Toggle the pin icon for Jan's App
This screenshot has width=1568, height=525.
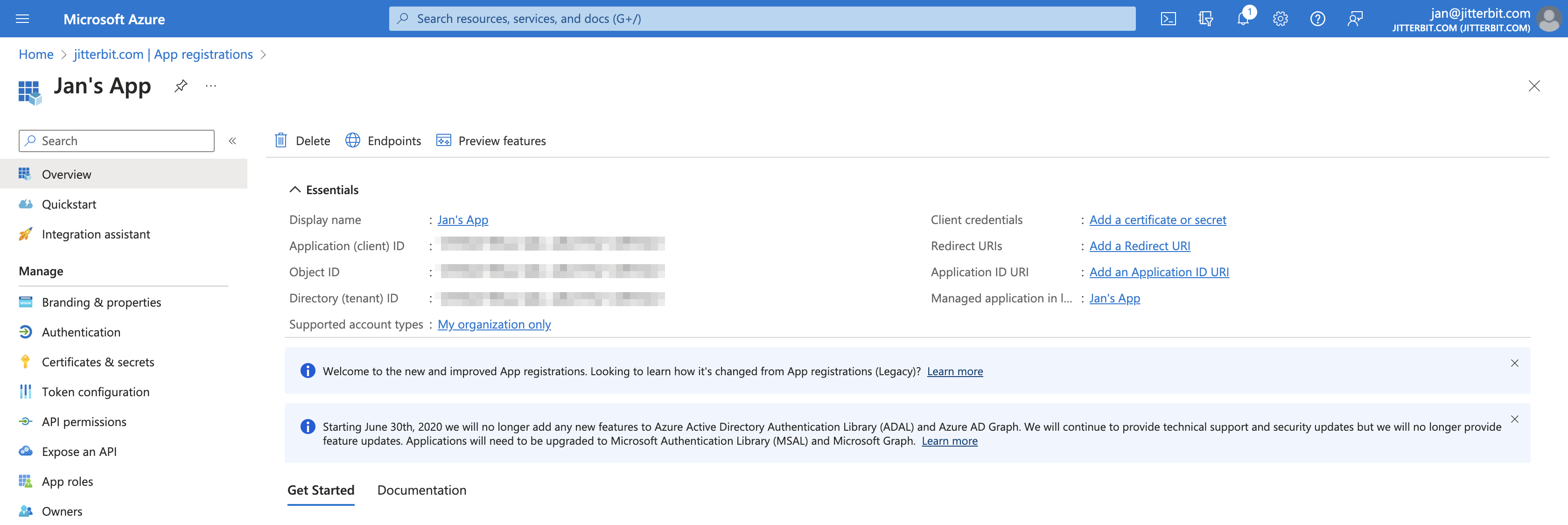tap(179, 86)
